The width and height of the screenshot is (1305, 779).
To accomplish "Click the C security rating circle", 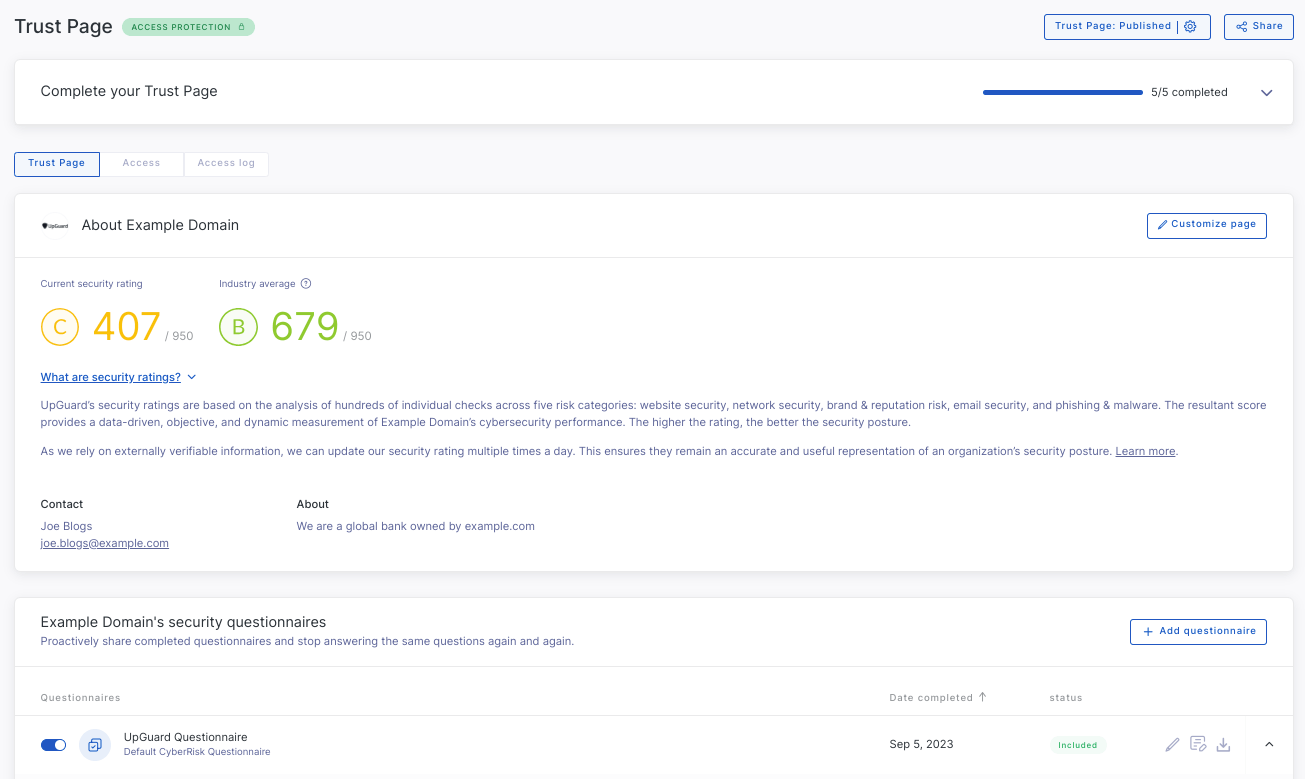I will pyautogui.click(x=60, y=326).
